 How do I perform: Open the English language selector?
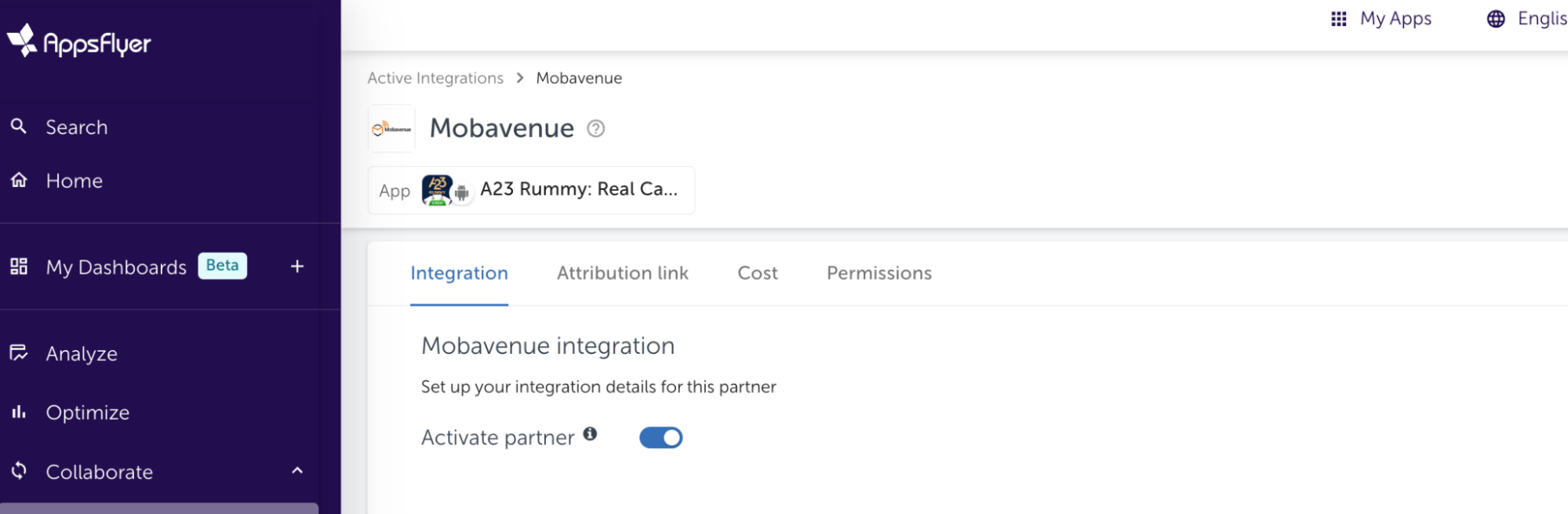pyautogui.click(x=1526, y=19)
